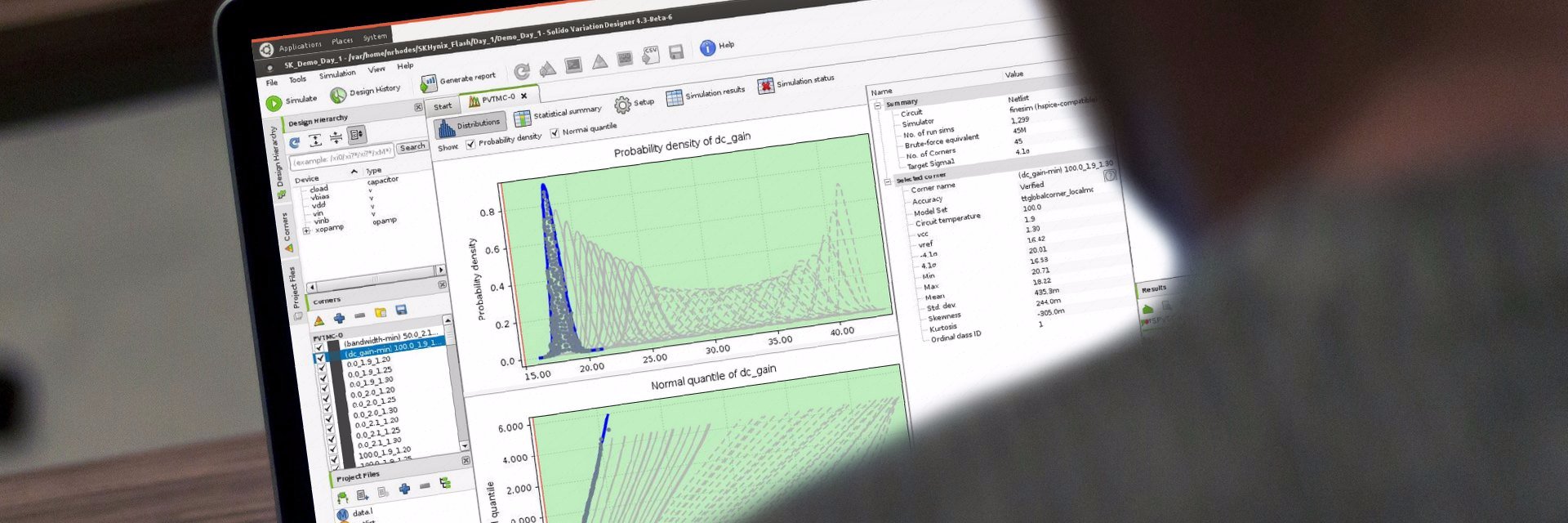Open the Simulation results grid icon
Image resolution: width=1568 pixels, height=523 pixels.
674,98
